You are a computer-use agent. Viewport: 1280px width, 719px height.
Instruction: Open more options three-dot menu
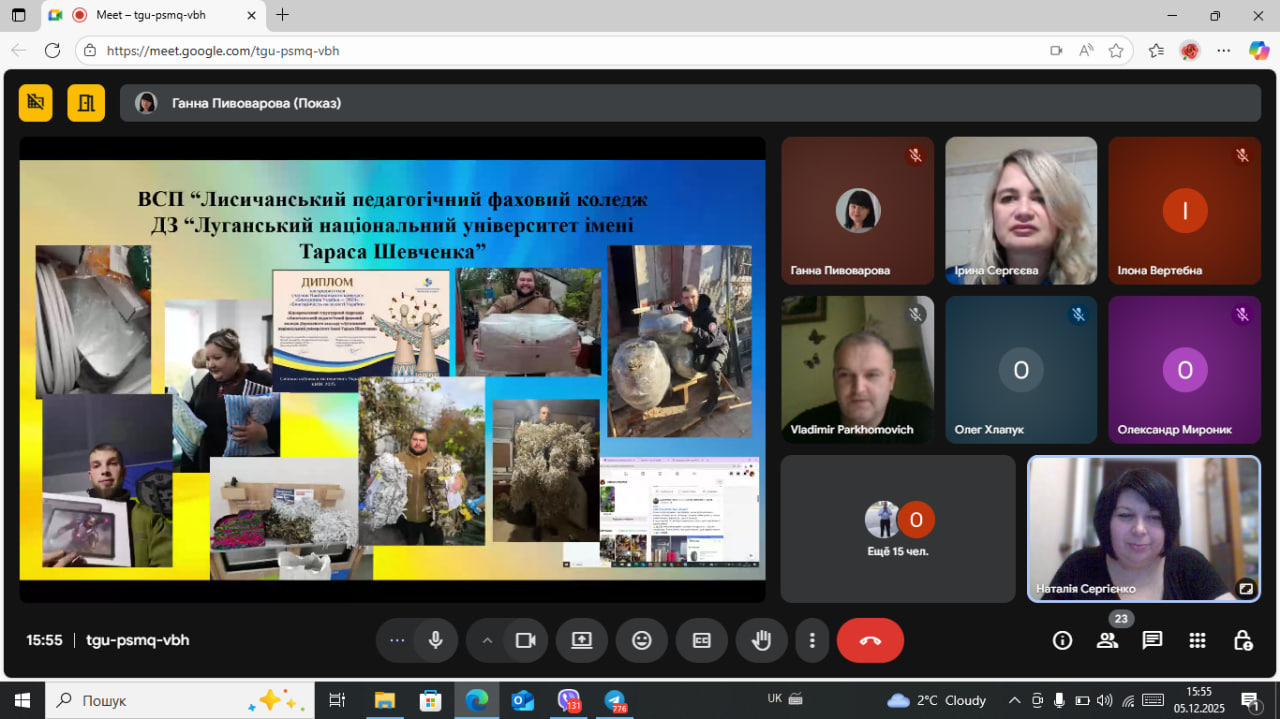click(x=813, y=640)
